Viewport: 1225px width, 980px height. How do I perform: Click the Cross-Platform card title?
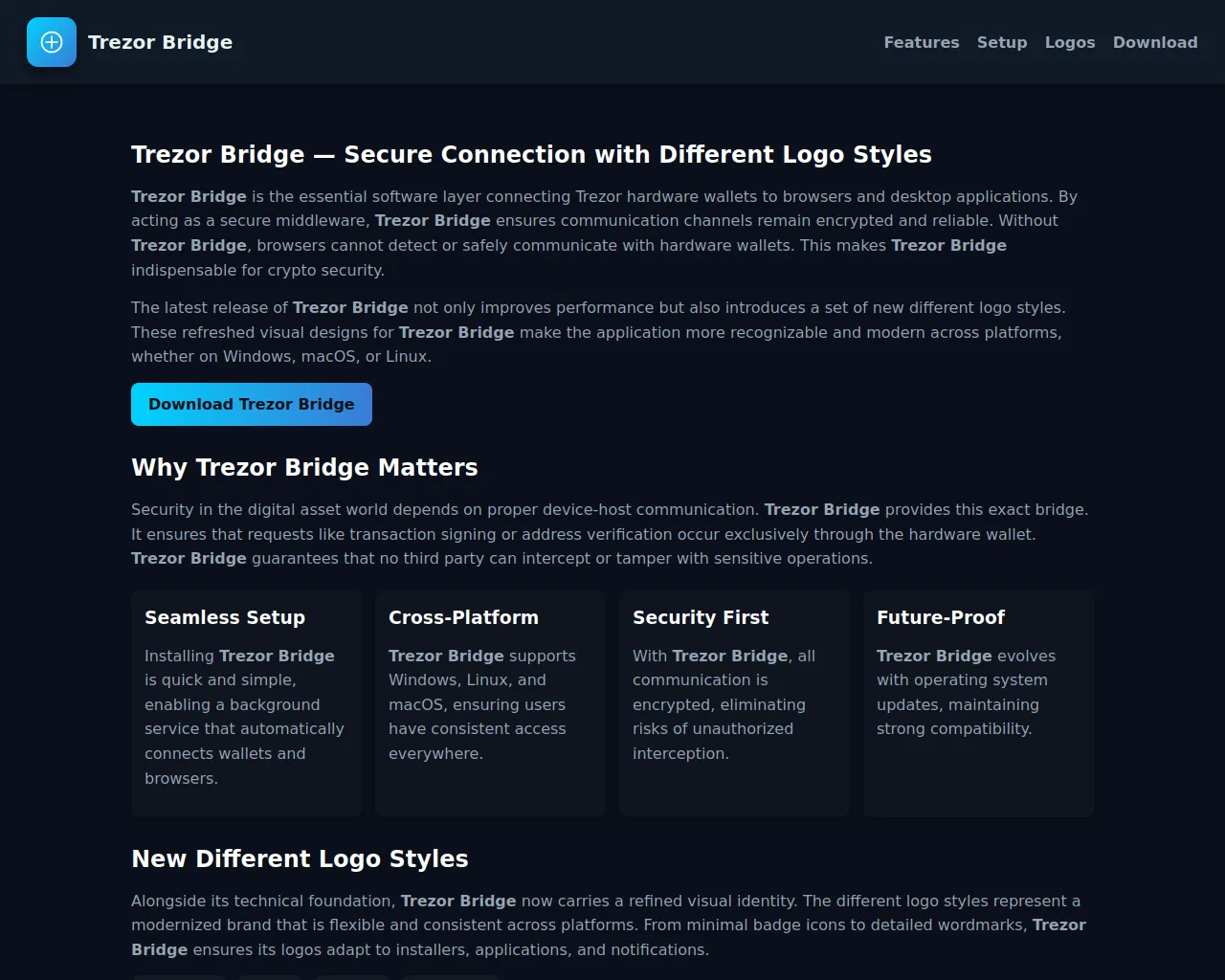463,617
